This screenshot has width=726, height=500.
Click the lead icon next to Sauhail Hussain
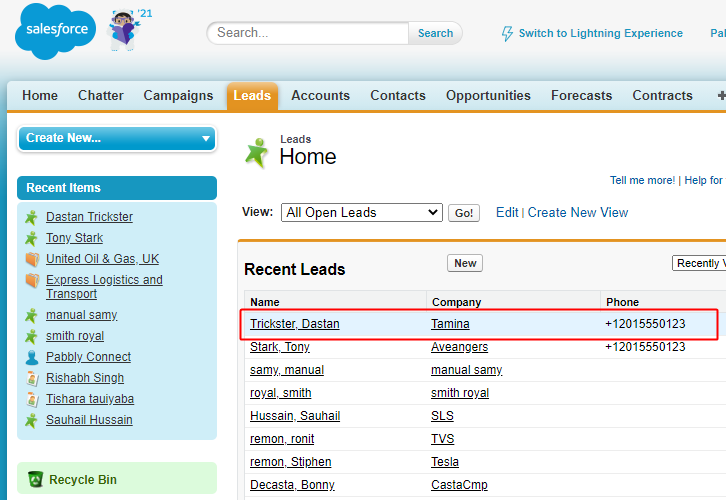[31, 420]
